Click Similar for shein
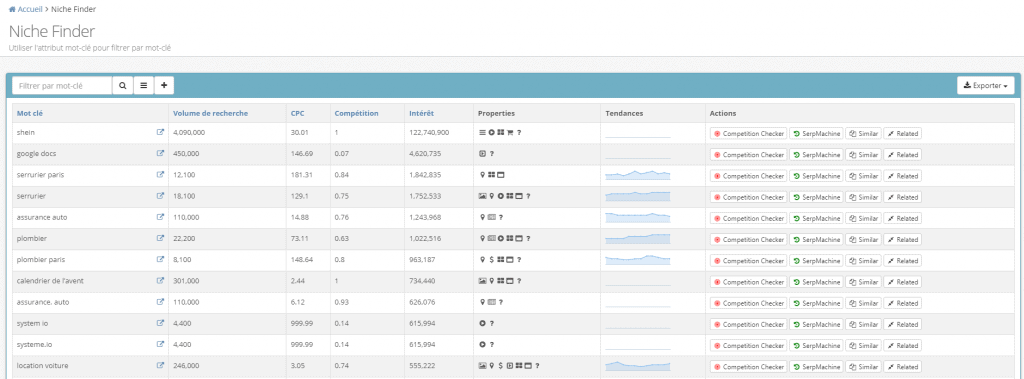This screenshot has width=1024, height=379. click(863, 133)
